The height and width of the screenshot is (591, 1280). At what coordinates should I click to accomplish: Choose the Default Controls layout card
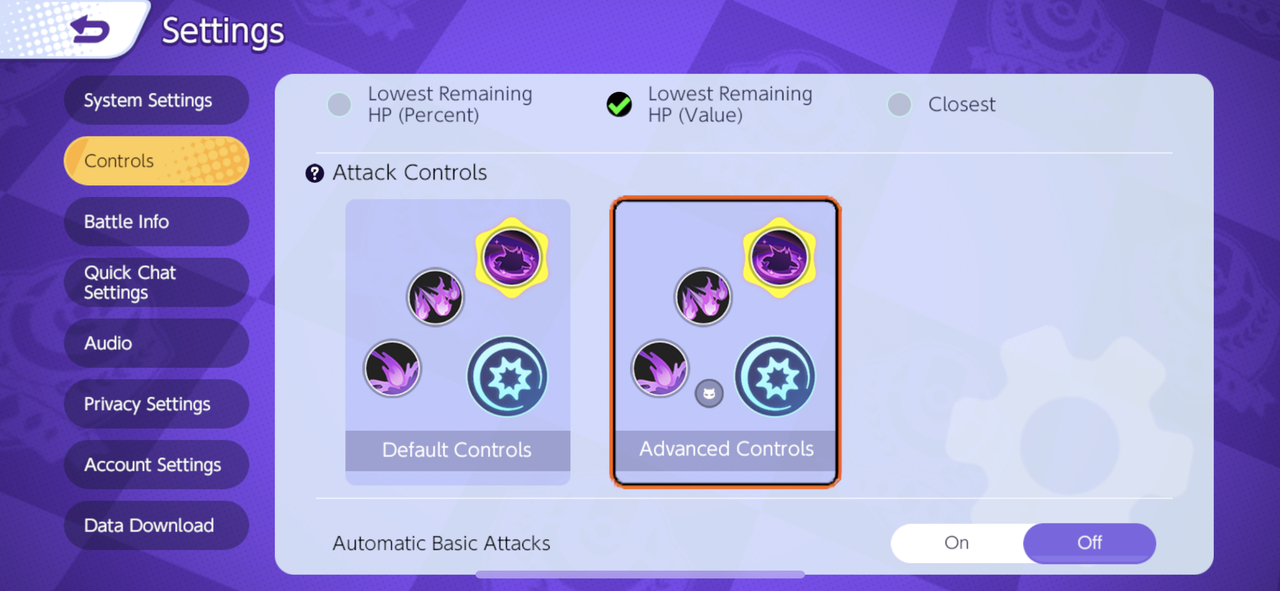tap(458, 342)
